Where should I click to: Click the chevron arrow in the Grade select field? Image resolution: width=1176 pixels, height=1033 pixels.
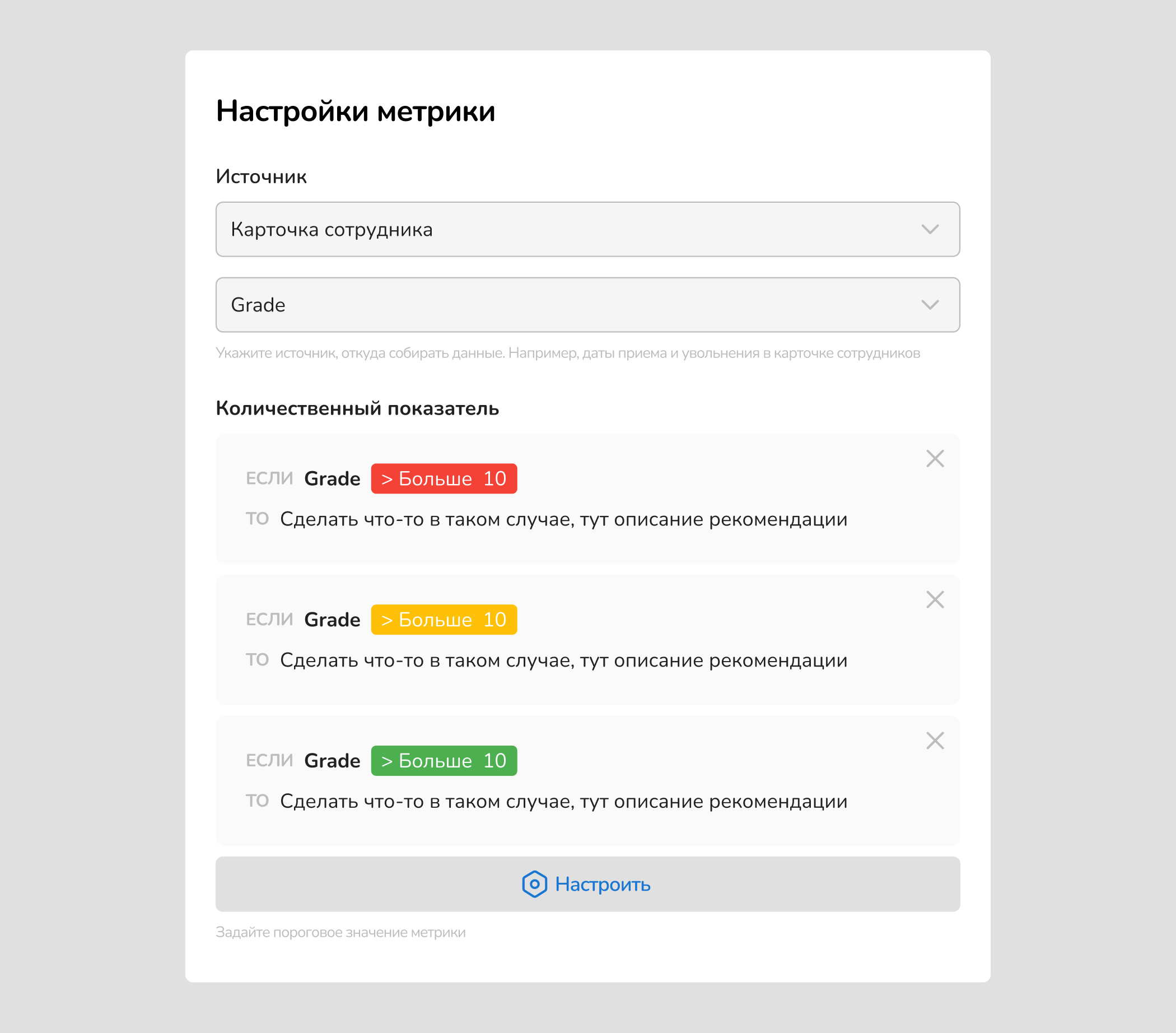point(930,305)
